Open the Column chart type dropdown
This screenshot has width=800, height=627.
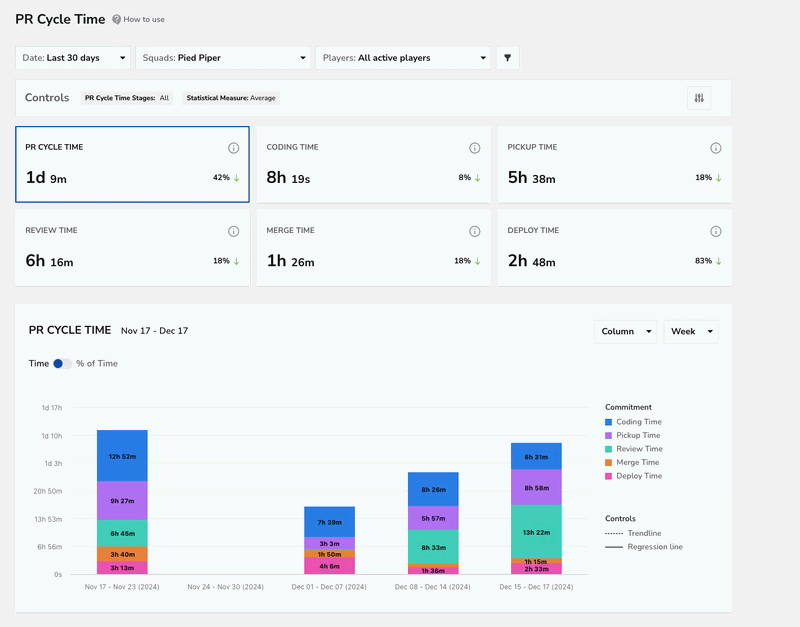(x=626, y=332)
